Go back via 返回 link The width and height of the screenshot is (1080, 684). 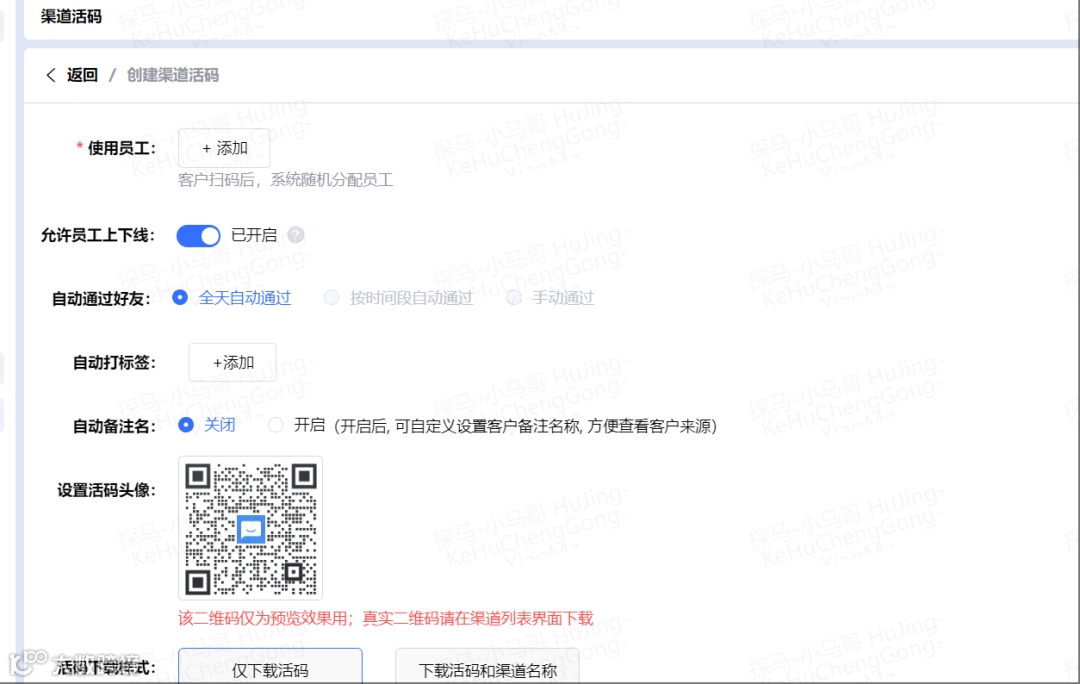(x=82, y=75)
